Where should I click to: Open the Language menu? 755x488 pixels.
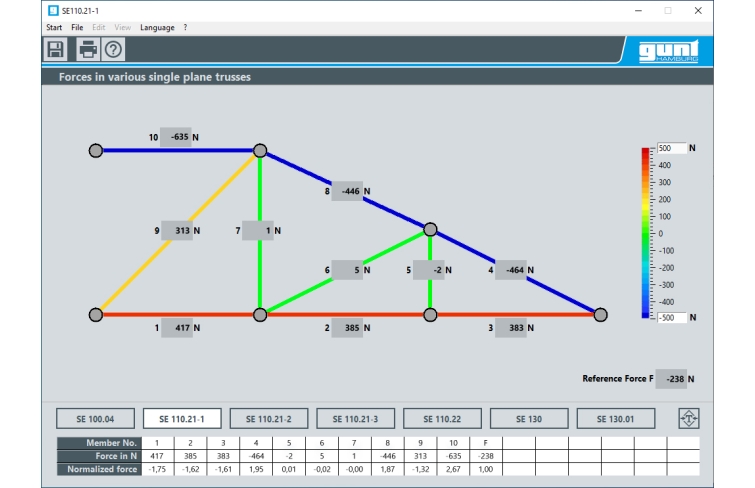point(156,27)
